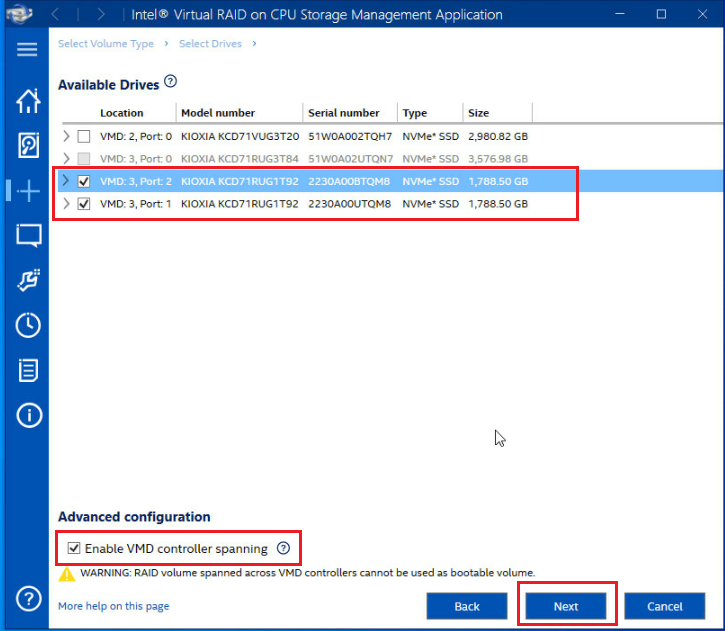Image resolution: width=725 pixels, height=631 pixels.
Task: Navigate forward with the title bar arrow
Action: 101,14
